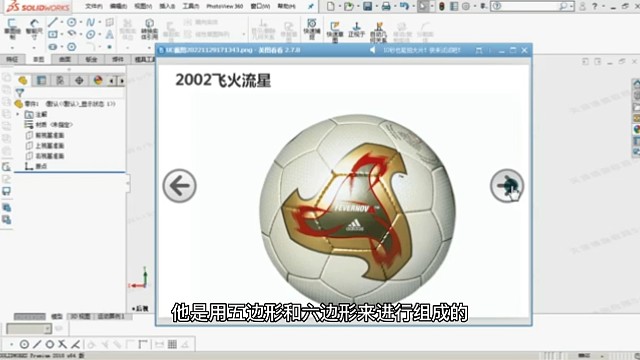Click the Quick Snaps (快速捕捉) tool
640x360 pixels.
tap(312, 29)
